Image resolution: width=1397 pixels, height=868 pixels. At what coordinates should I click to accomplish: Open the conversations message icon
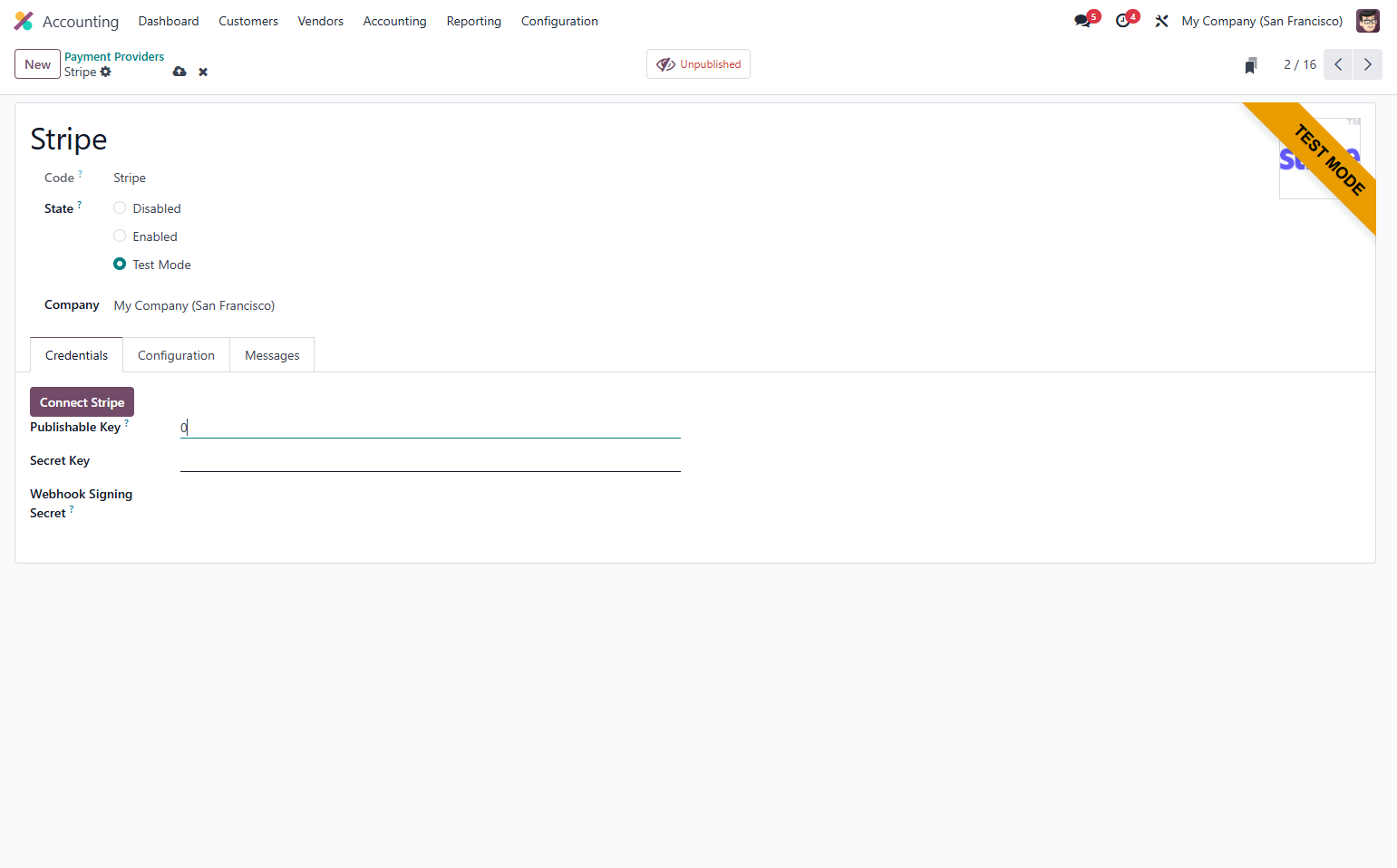point(1082,21)
